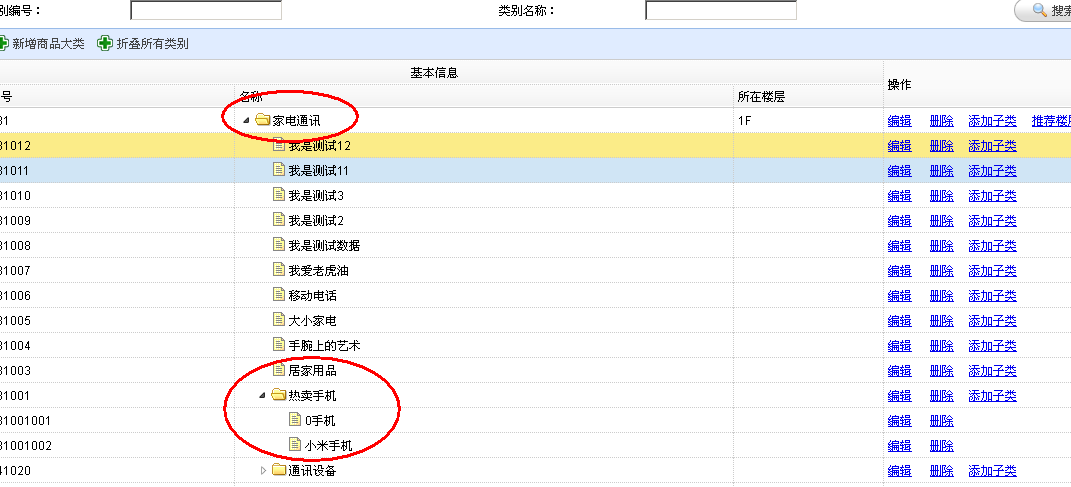Image resolution: width=1071 pixels, height=487 pixels.
Task: Select the 我爱老虎油 tree row
Action: 318,271
